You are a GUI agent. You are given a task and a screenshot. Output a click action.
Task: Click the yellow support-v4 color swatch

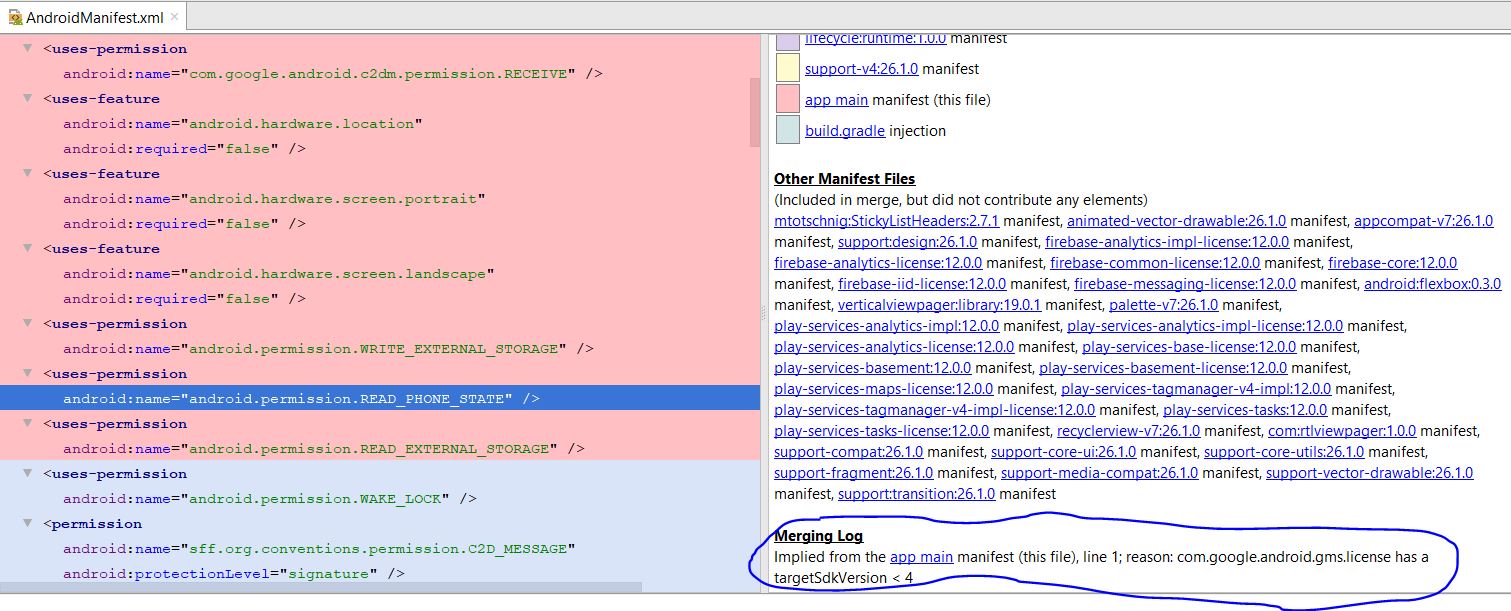(787, 68)
